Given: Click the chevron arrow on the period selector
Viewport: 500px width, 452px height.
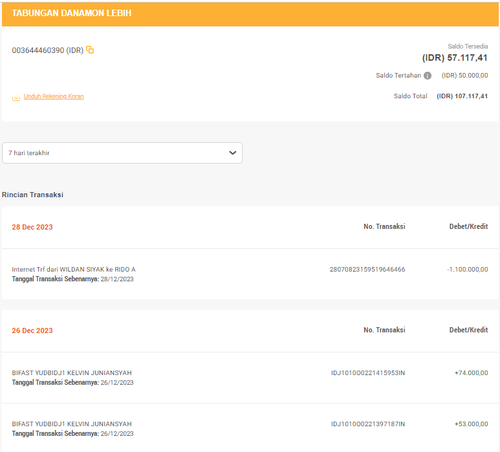Looking at the screenshot, I should pyautogui.click(x=233, y=153).
